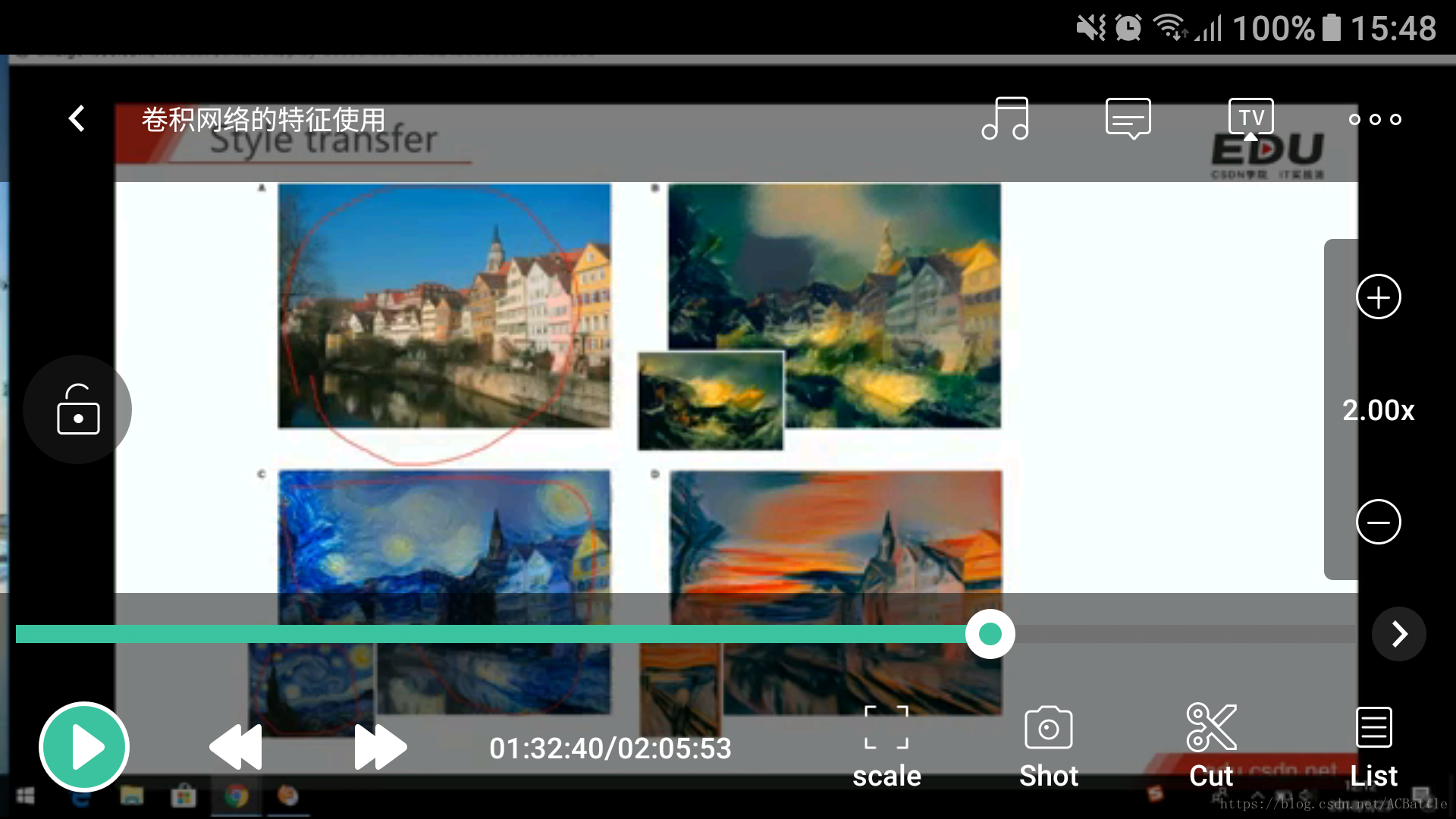This screenshot has height=819, width=1456.
Task: Tap the video title 卷积网络的特征使用
Action: pos(262,119)
